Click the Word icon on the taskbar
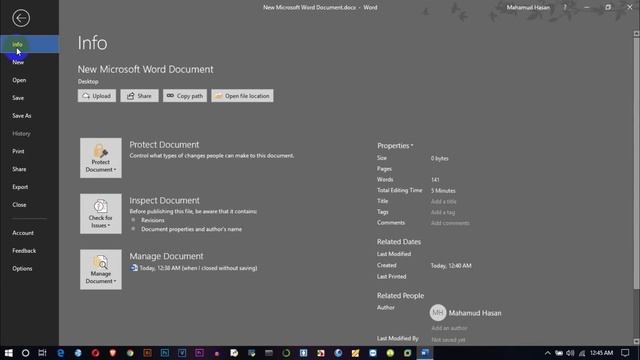Image resolution: width=640 pixels, height=360 pixels. 424,353
